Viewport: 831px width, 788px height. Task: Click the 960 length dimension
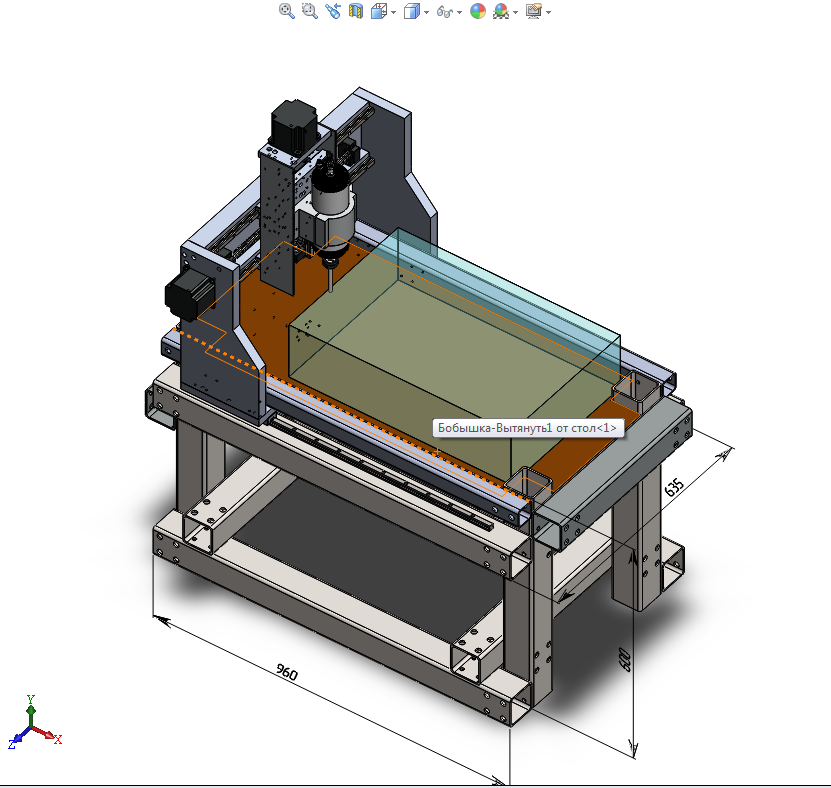(x=287, y=672)
